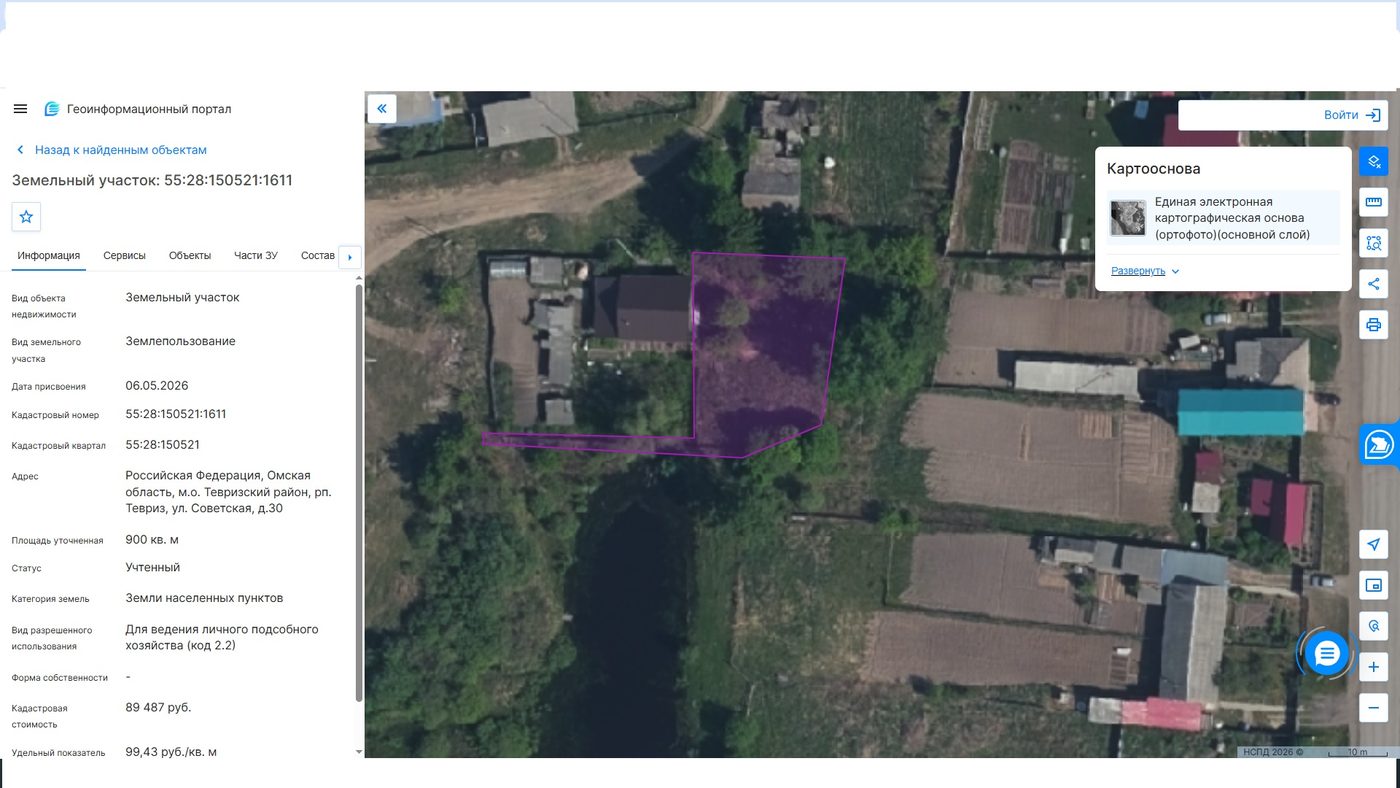Viewport: 1400px width, 788px height.
Task: Print the current map
Action: tap(1374, 325)
